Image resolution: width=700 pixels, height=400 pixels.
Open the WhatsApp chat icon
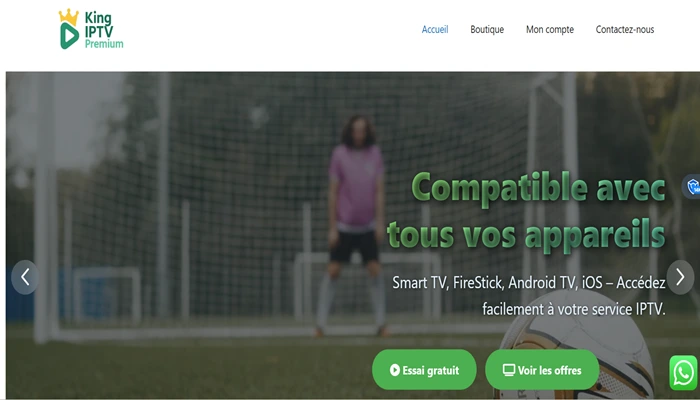click(x=683, y=373)
